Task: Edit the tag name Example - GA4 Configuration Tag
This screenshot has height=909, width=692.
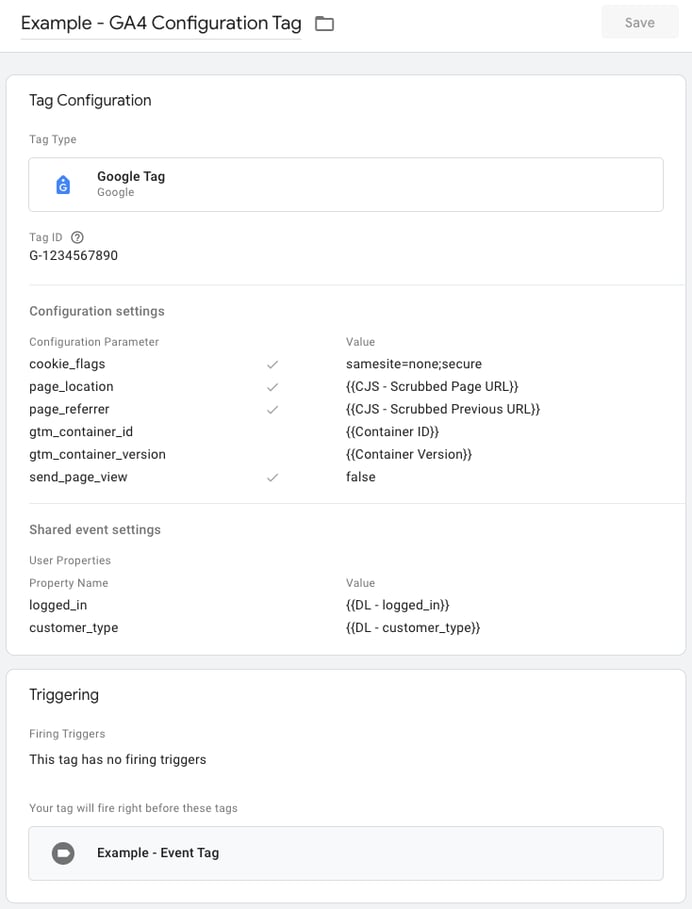Action: point(161,23)
